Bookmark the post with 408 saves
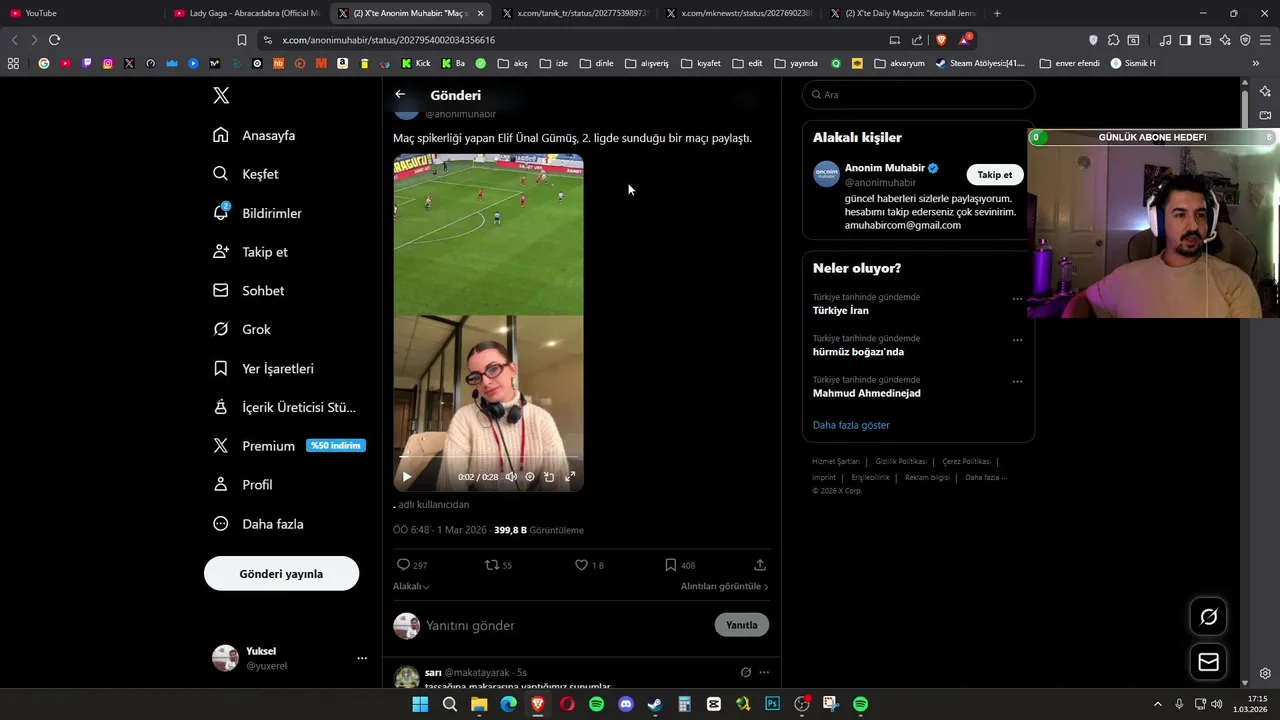 (671, 565)
